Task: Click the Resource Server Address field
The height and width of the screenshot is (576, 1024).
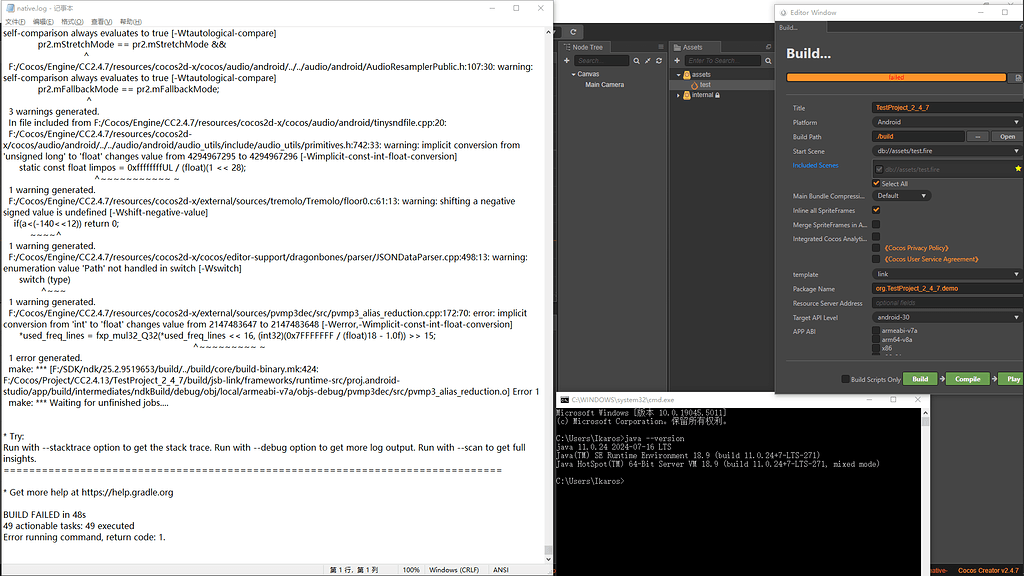Action: click(x=947, y=303)
